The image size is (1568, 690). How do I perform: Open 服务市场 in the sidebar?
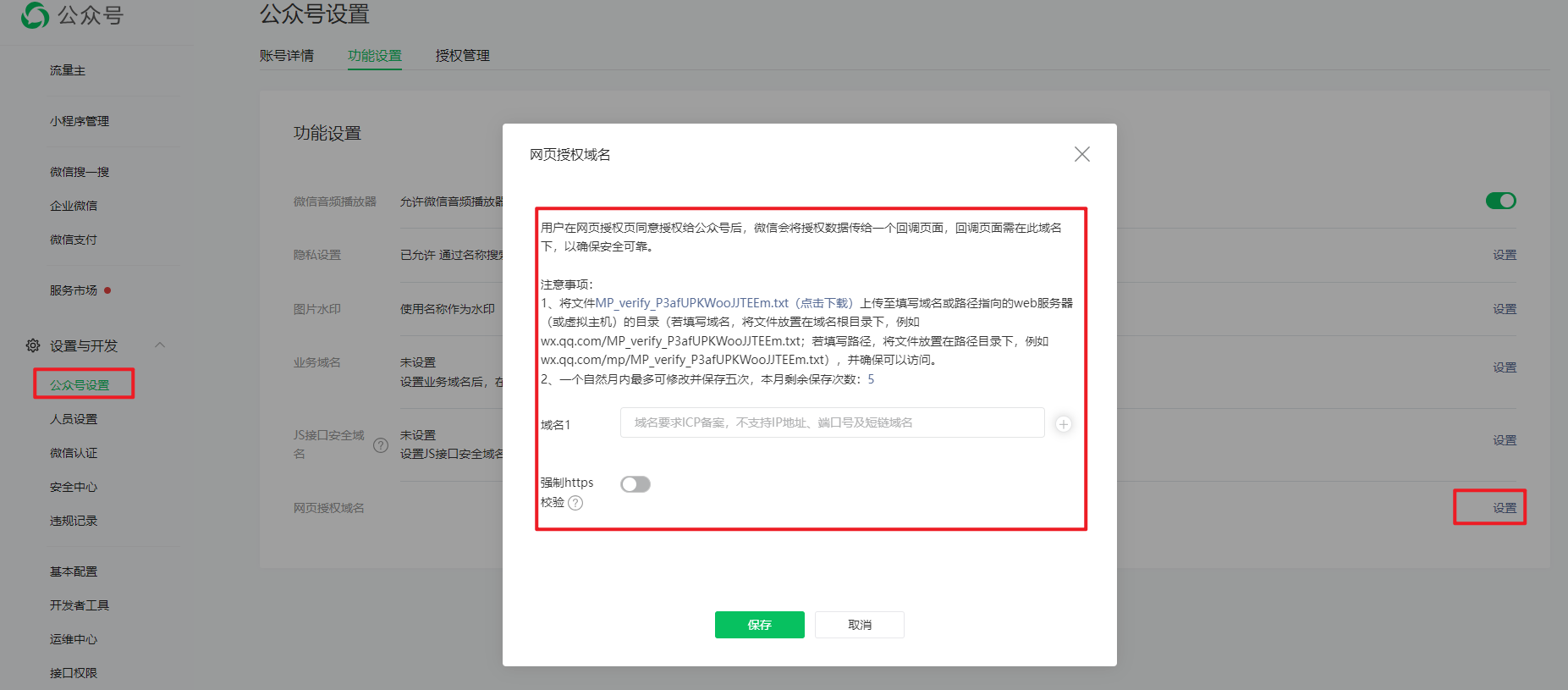74,290
